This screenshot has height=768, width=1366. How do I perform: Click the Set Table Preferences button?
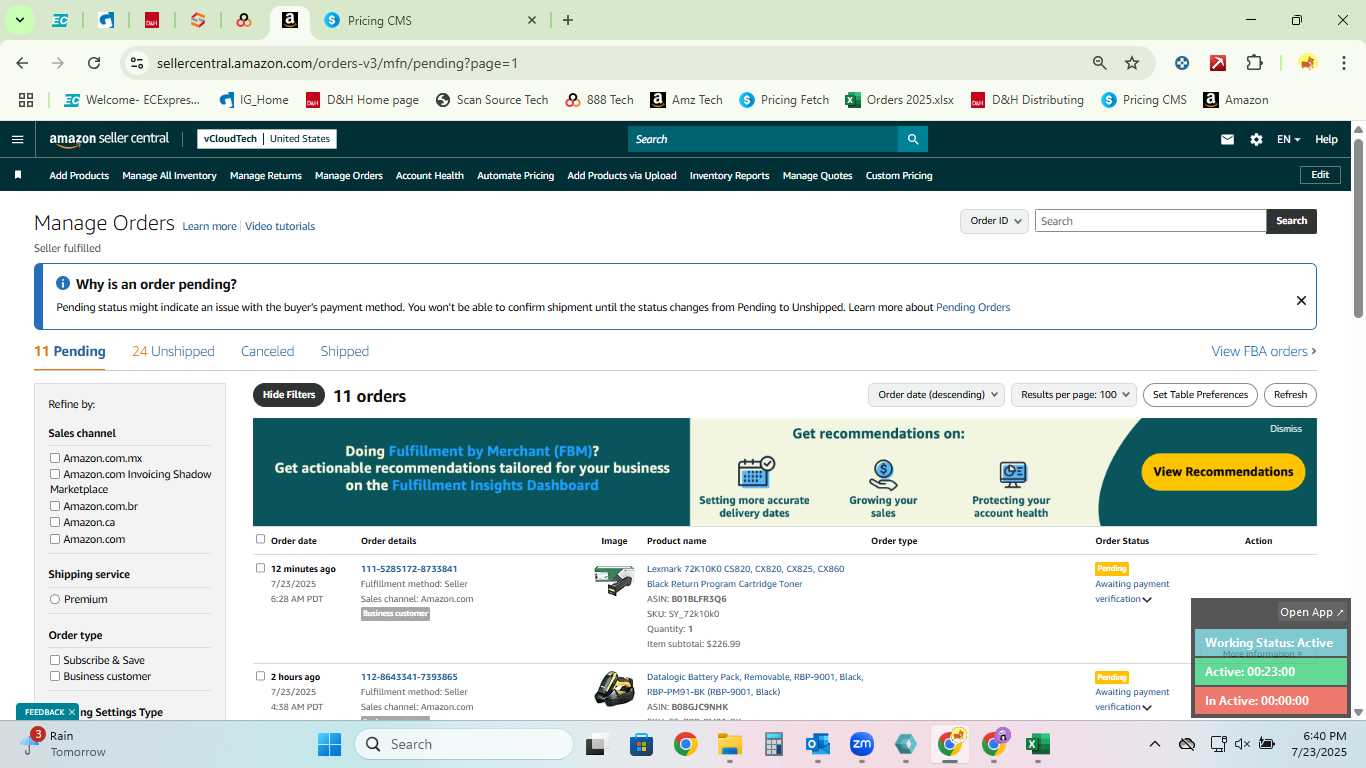point(1200,395)
